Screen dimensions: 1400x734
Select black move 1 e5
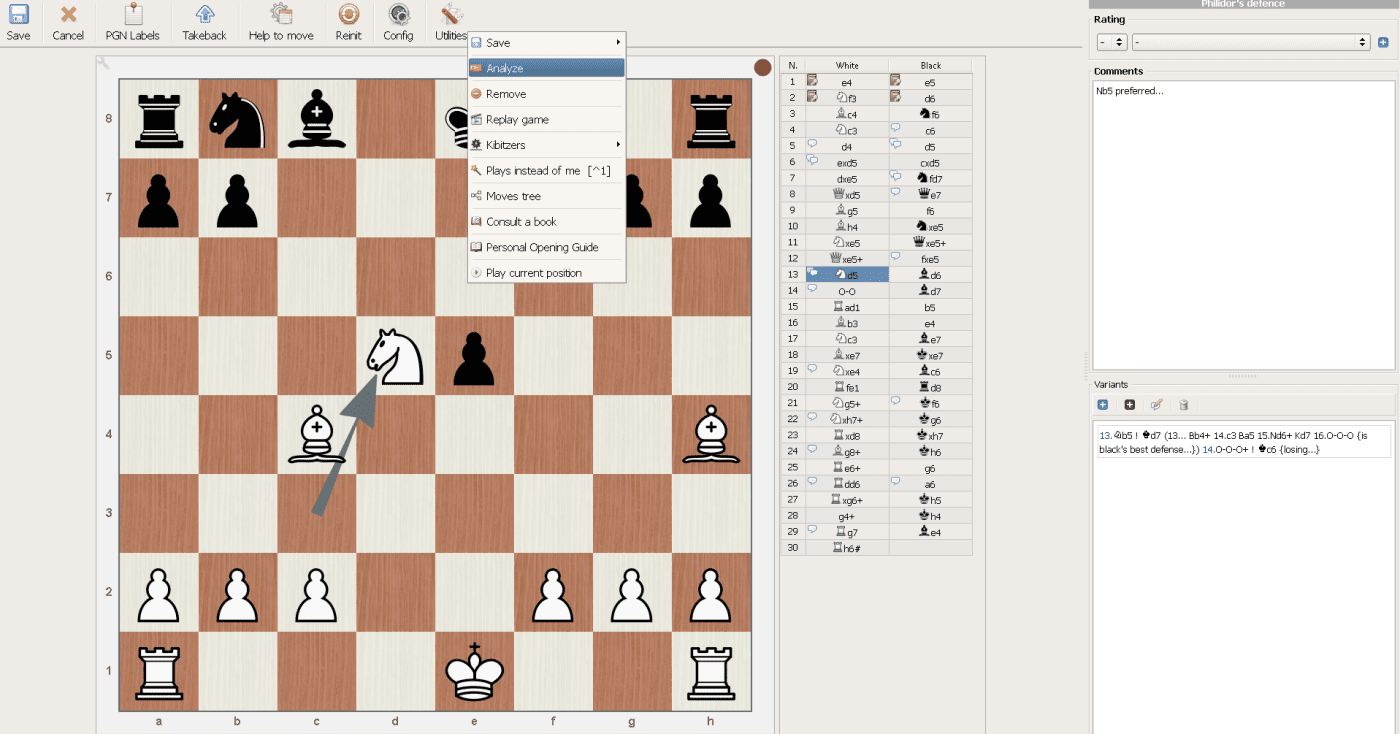click(930, 82)
